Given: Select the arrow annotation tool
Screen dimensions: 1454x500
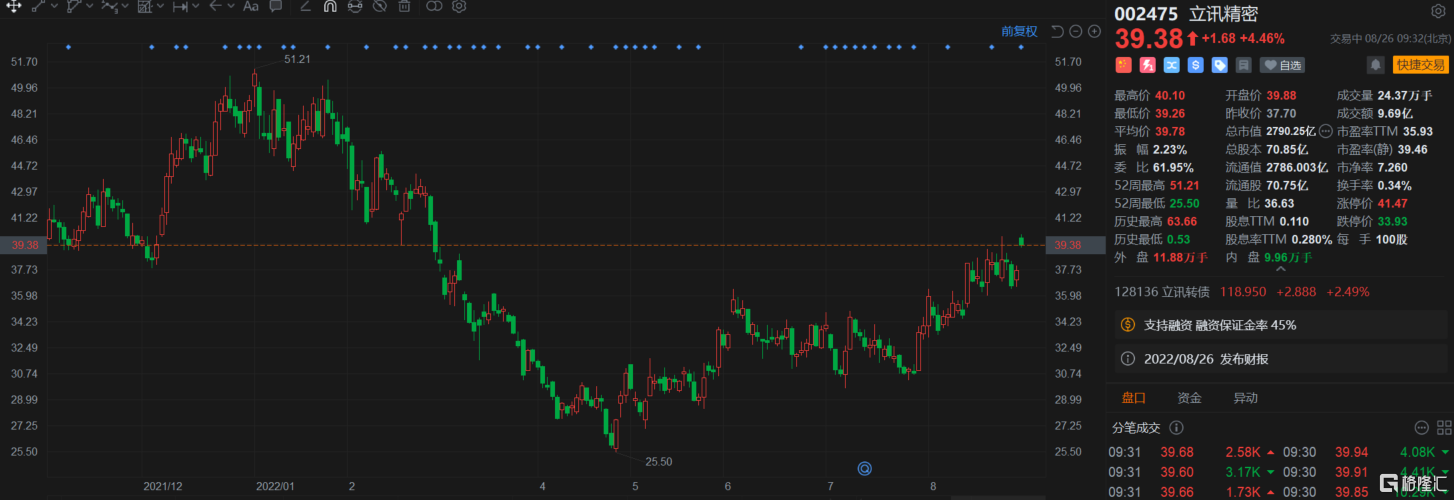Looking at the screenshot, I should [215, 6].
